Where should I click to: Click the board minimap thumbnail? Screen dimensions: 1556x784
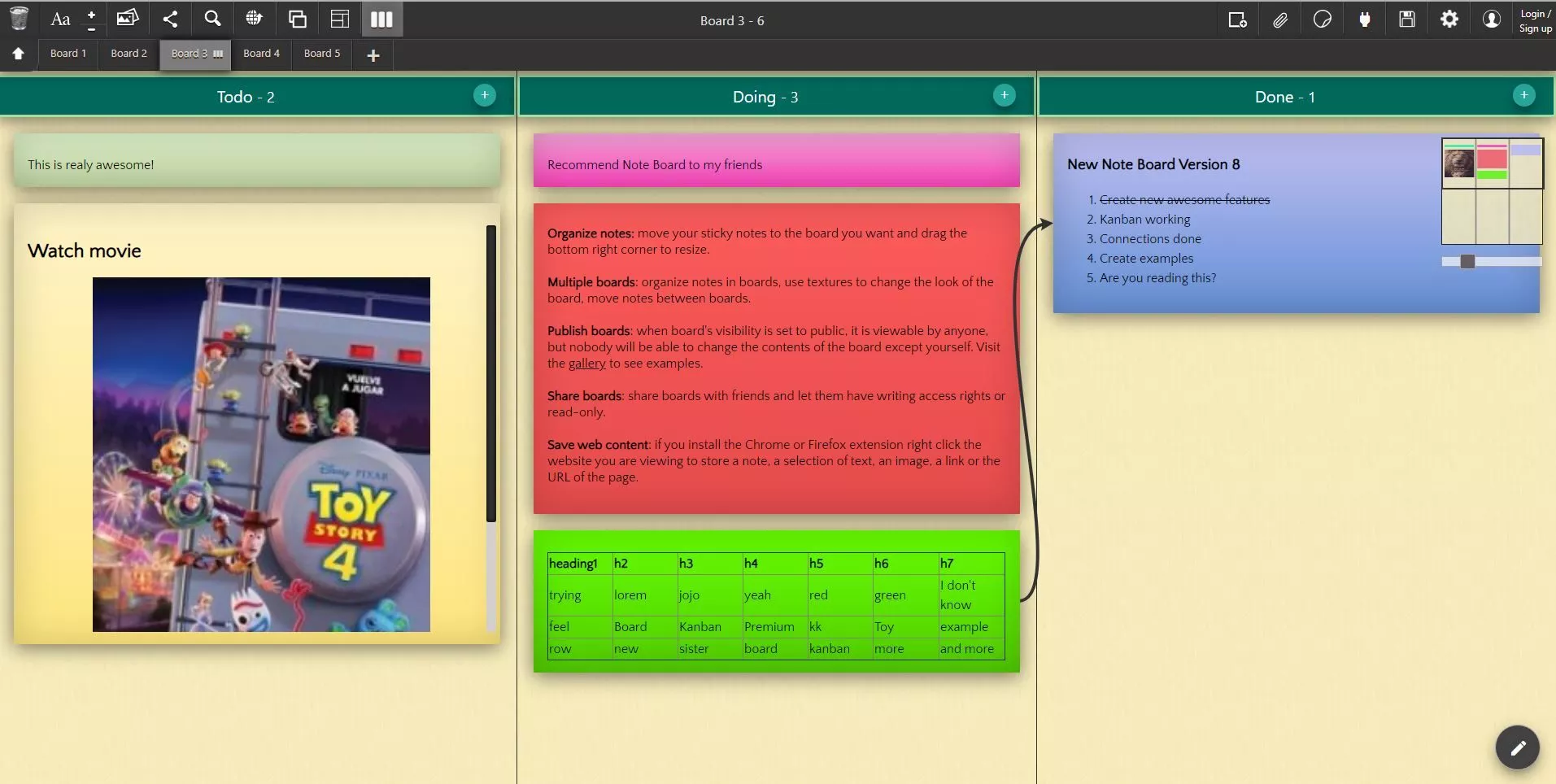point(1492,191)
